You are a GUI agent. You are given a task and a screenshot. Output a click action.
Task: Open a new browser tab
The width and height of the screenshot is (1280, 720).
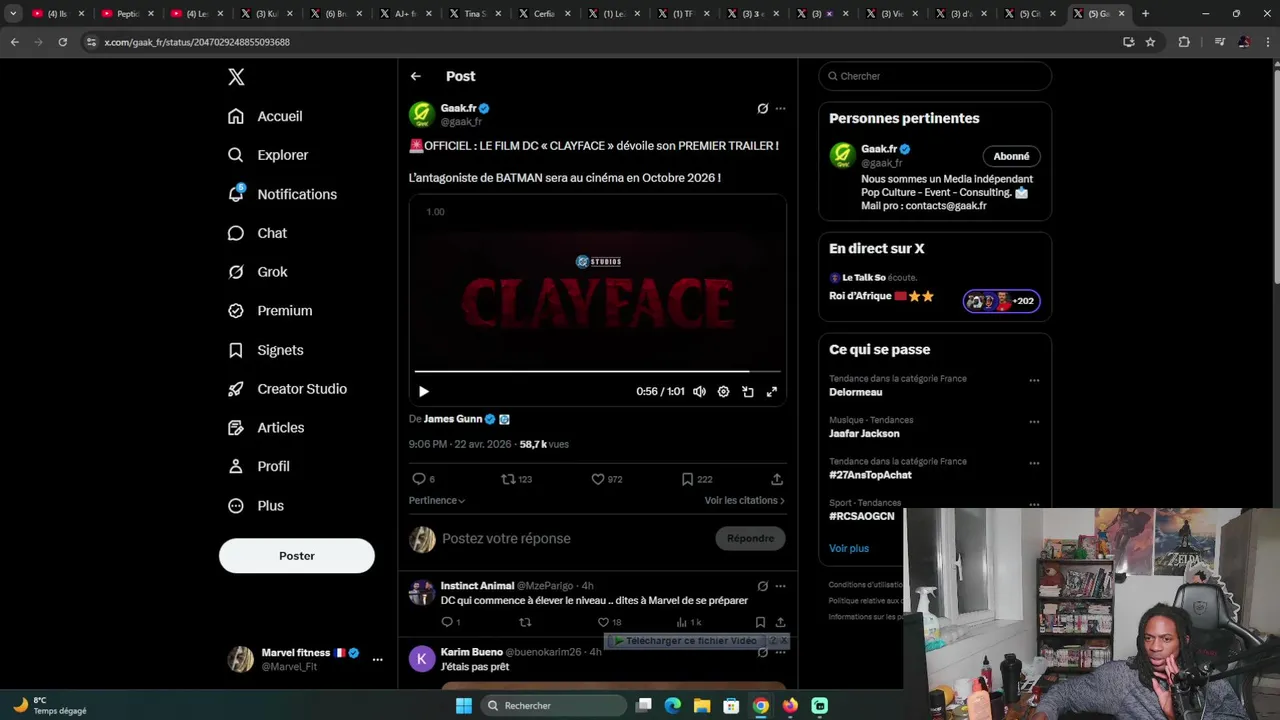(1146, 14)
